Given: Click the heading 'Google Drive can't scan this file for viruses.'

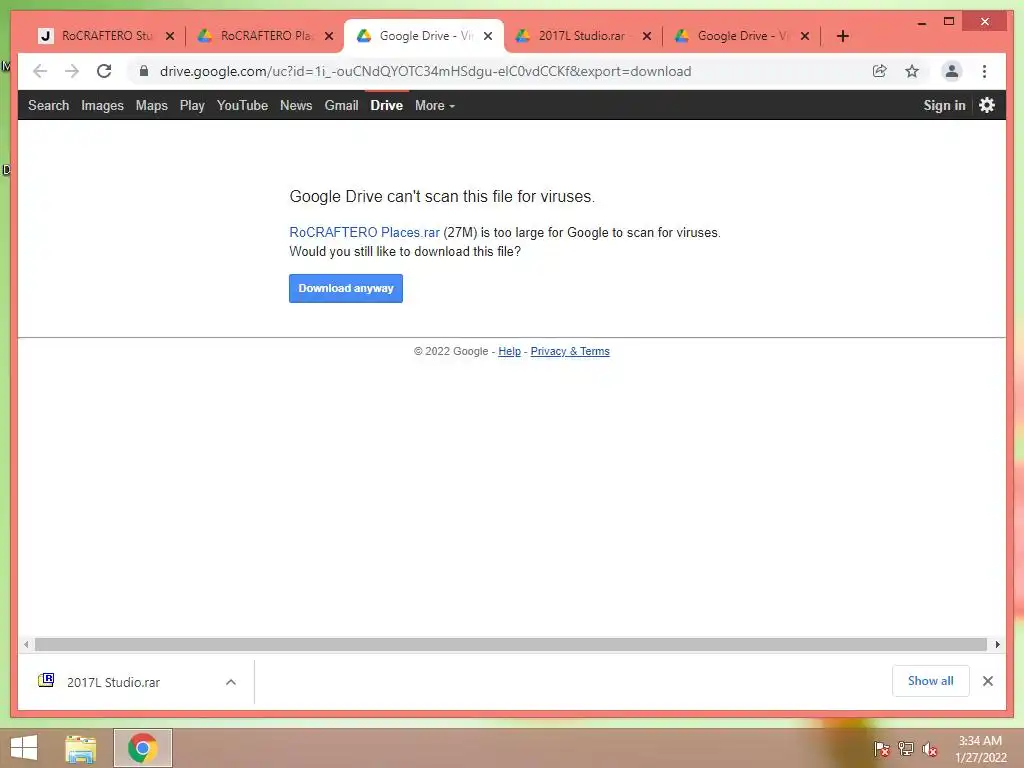Looking at the screenshot, I should click(442, 197).
